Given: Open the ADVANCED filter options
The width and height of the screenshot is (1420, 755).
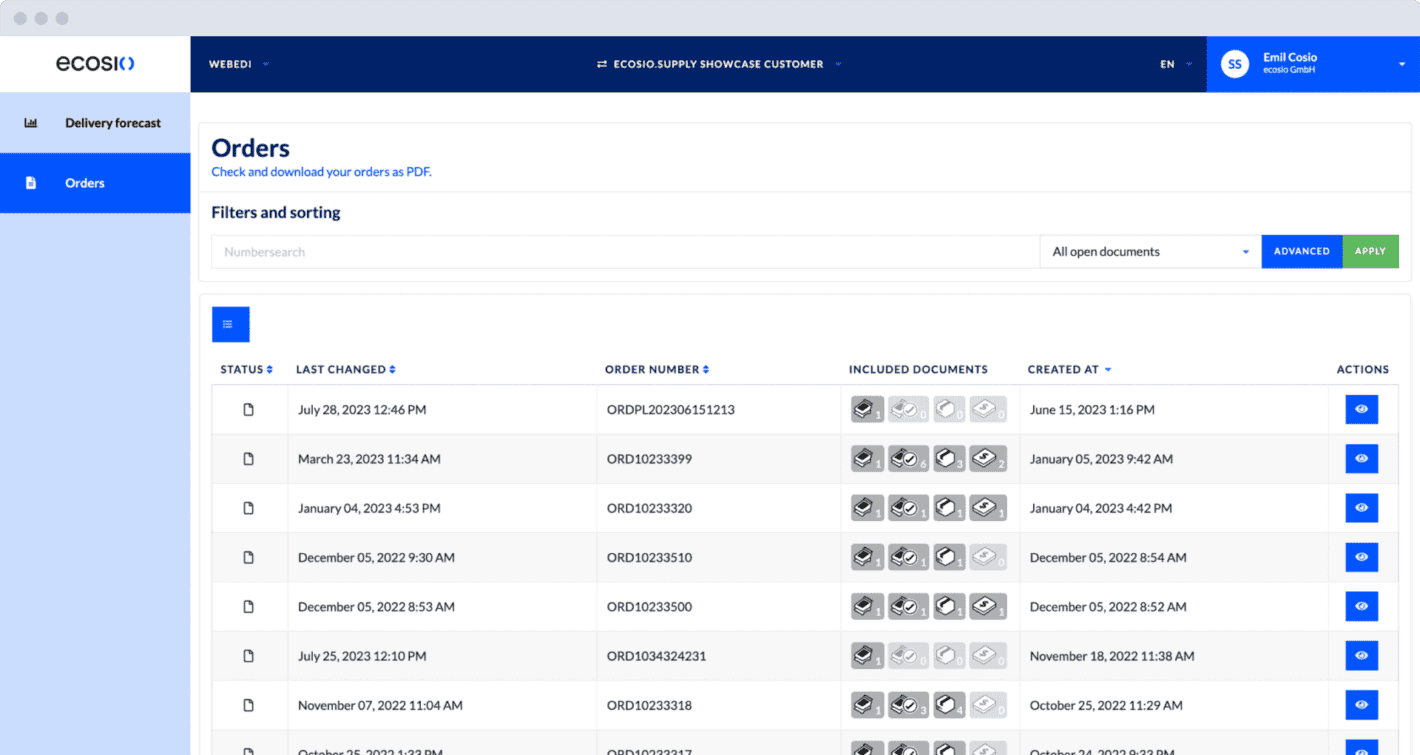Looking at the screenshot, I should tap(1301, 251).
